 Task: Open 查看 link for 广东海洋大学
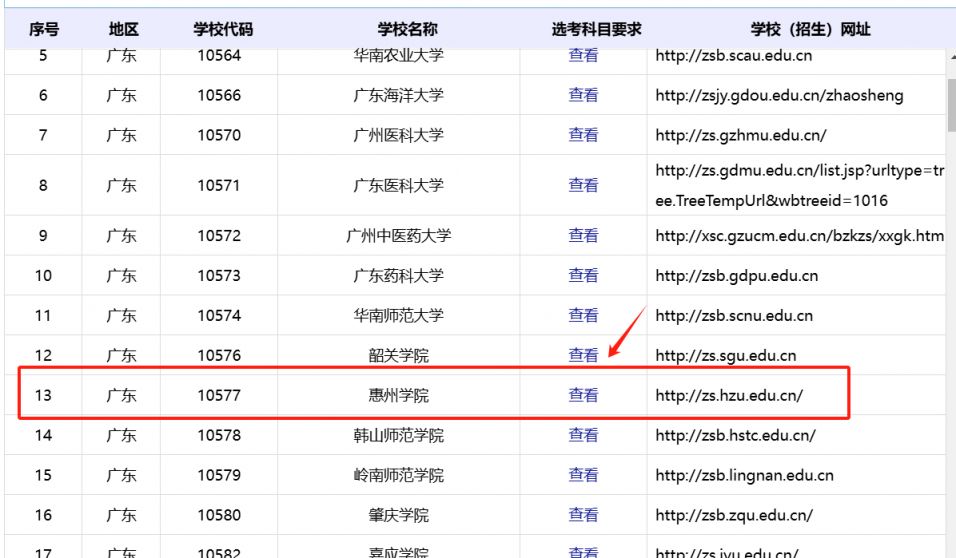click(x=583, y=95)
